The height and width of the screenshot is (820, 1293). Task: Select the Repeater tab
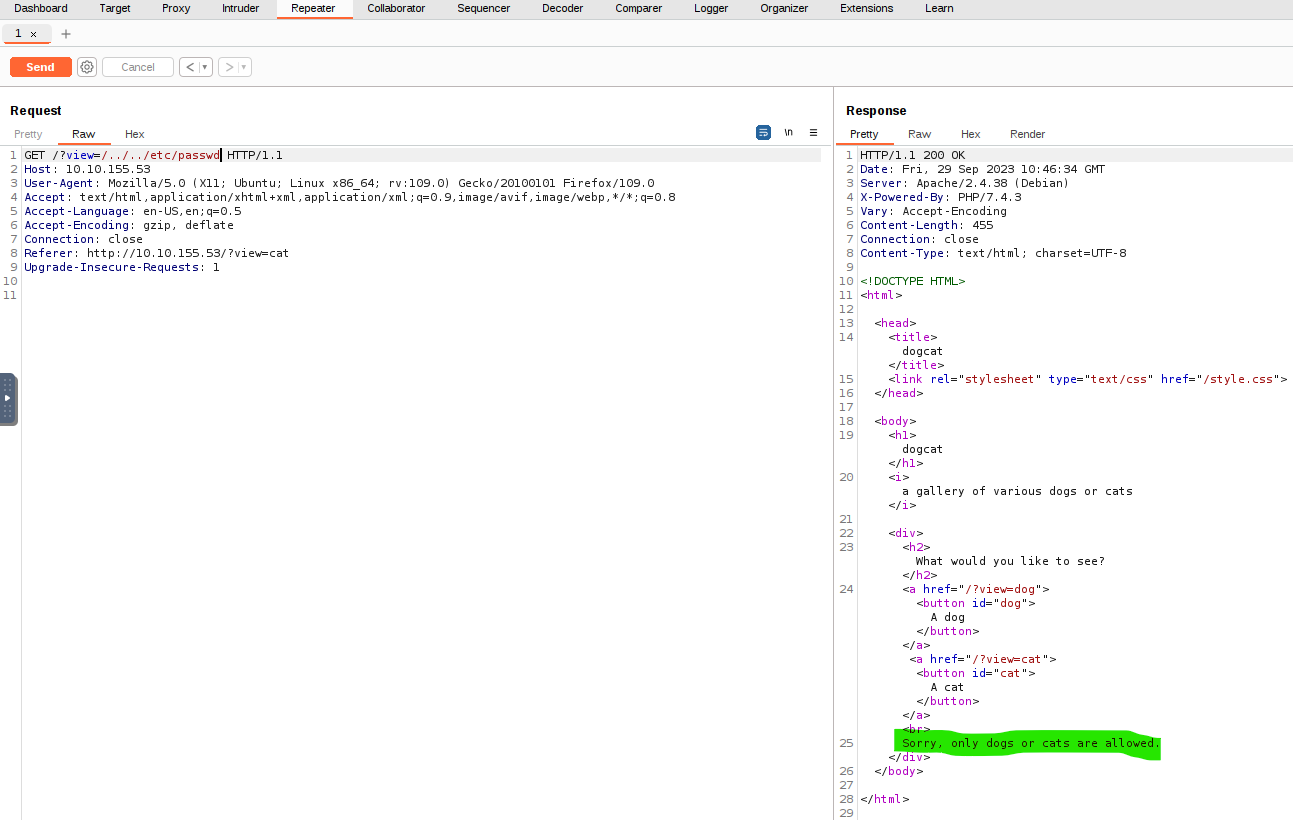(313, 8)
